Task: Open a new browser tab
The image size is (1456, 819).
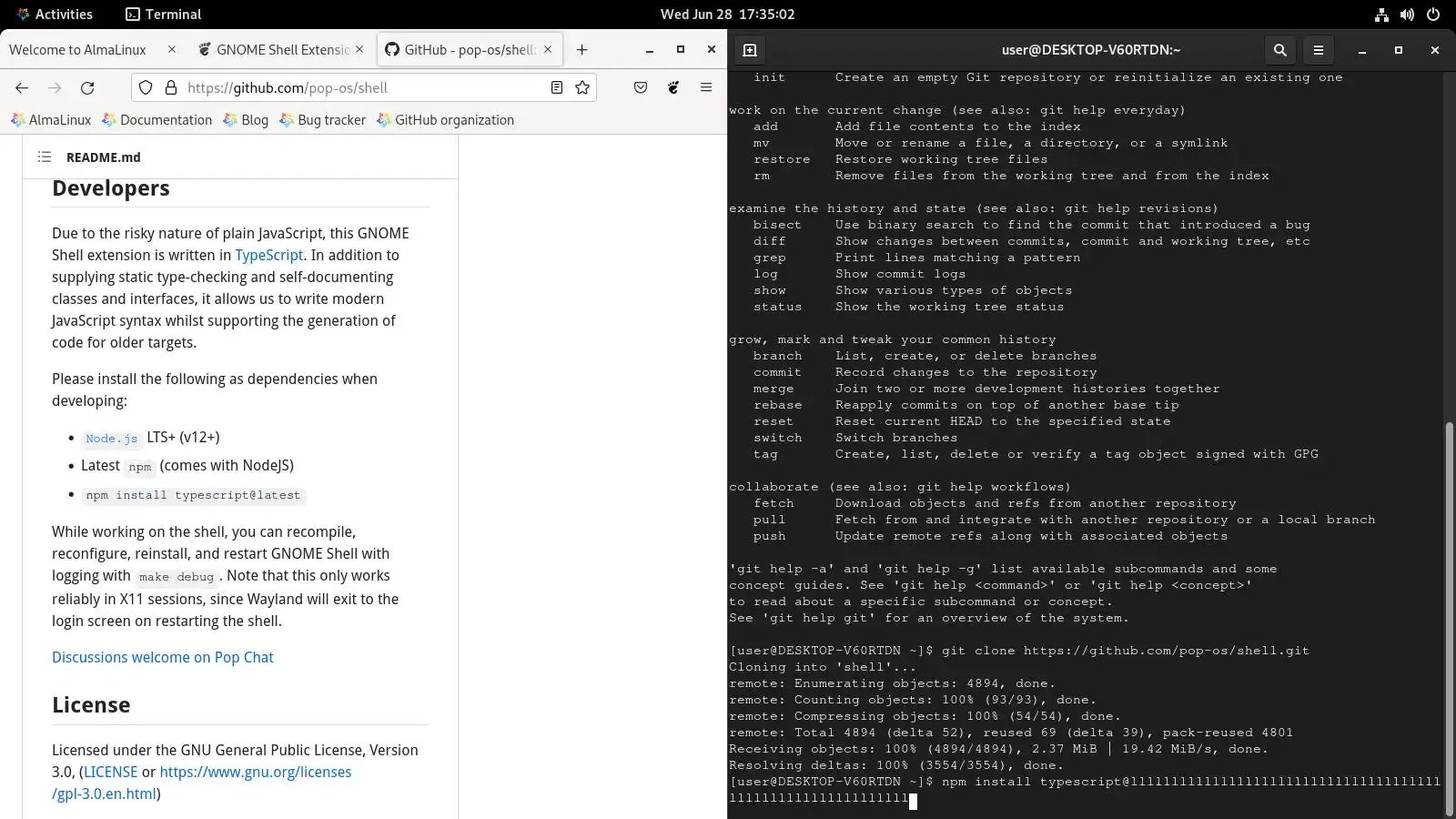Action: coord(582,49)
